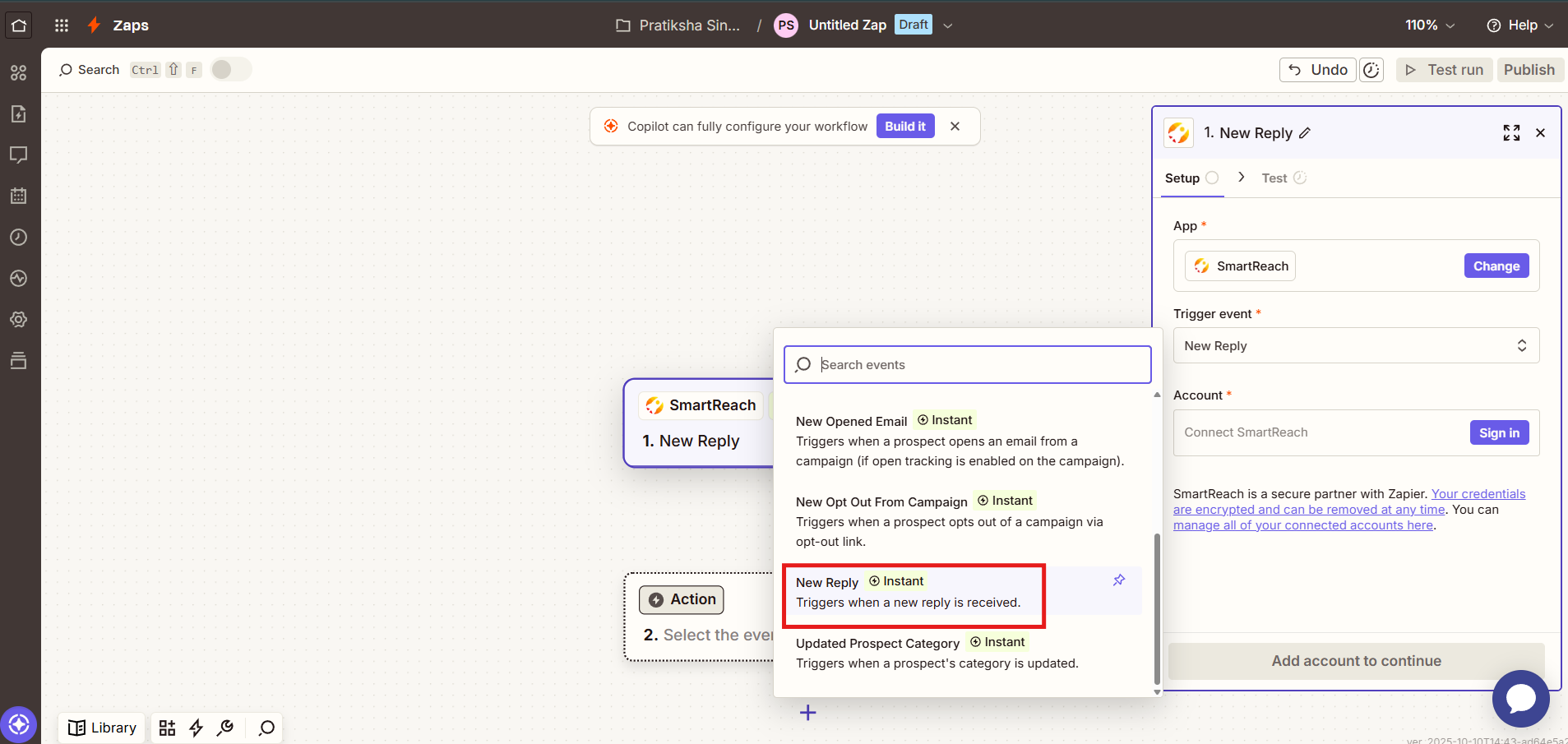The image size is (1568, 744).
Task: Click the event list scrollbar thumb
Action: click(x=1157, y=609)
